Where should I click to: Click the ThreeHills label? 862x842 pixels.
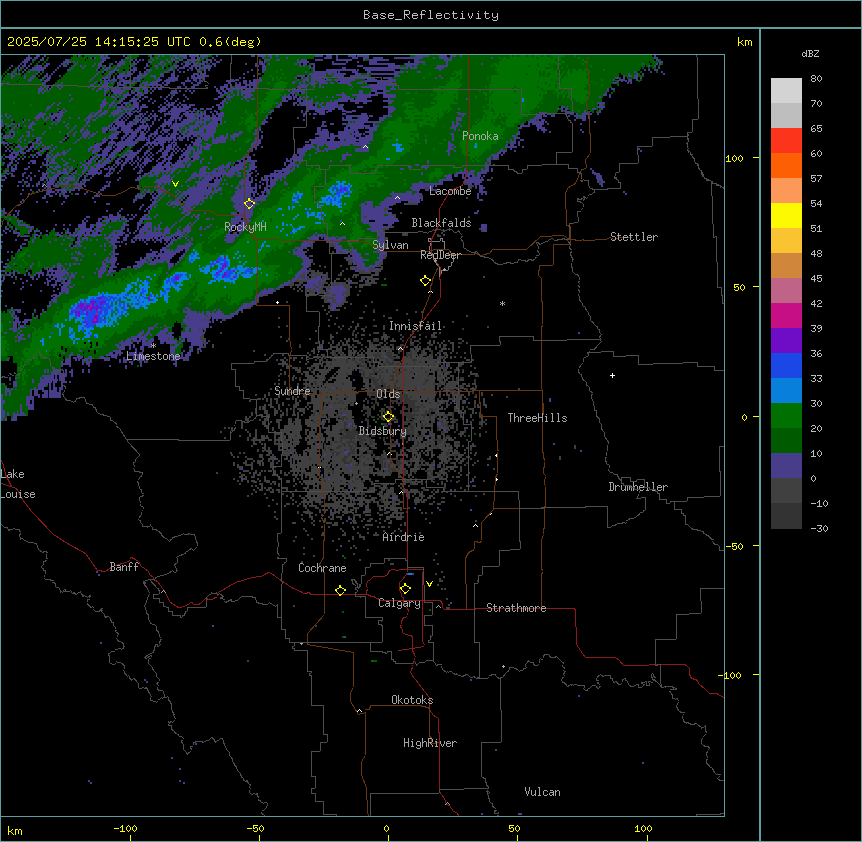pyautogui.click(x=537, y=418)
